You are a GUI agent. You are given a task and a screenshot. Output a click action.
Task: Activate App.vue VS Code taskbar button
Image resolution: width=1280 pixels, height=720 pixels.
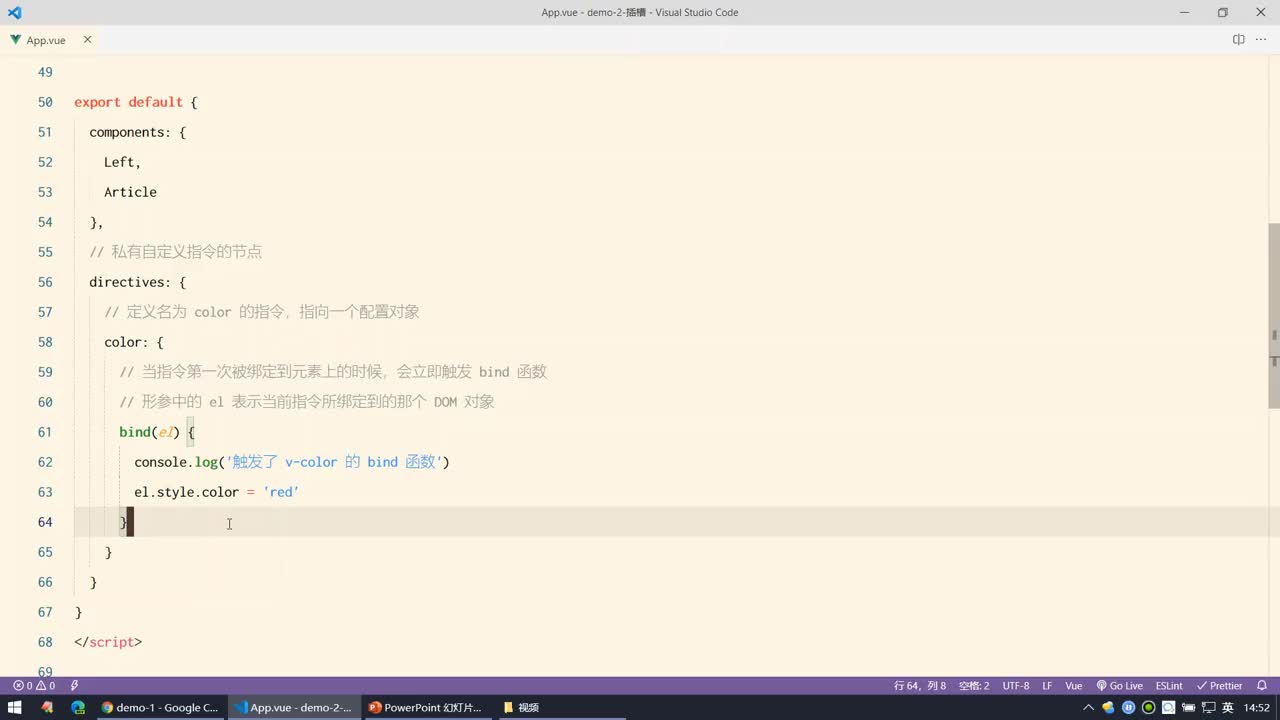click(293, 707)
